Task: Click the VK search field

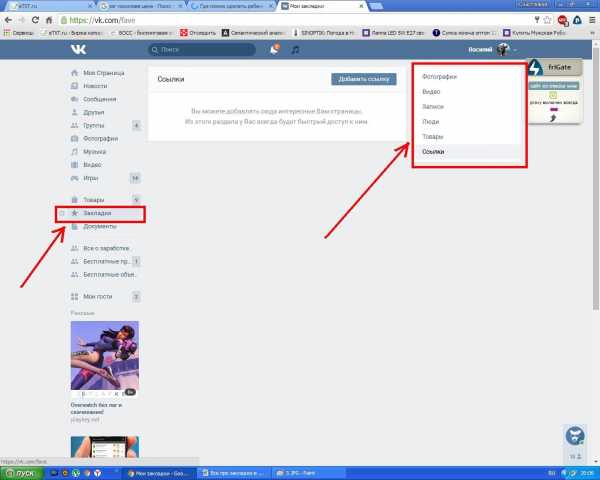Action: (x=202, y=49)
